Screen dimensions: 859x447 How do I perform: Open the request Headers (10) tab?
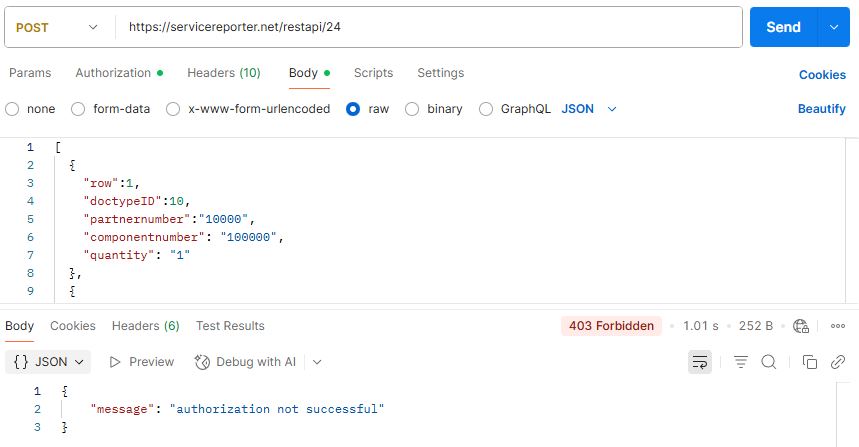[x=224, y=73]
